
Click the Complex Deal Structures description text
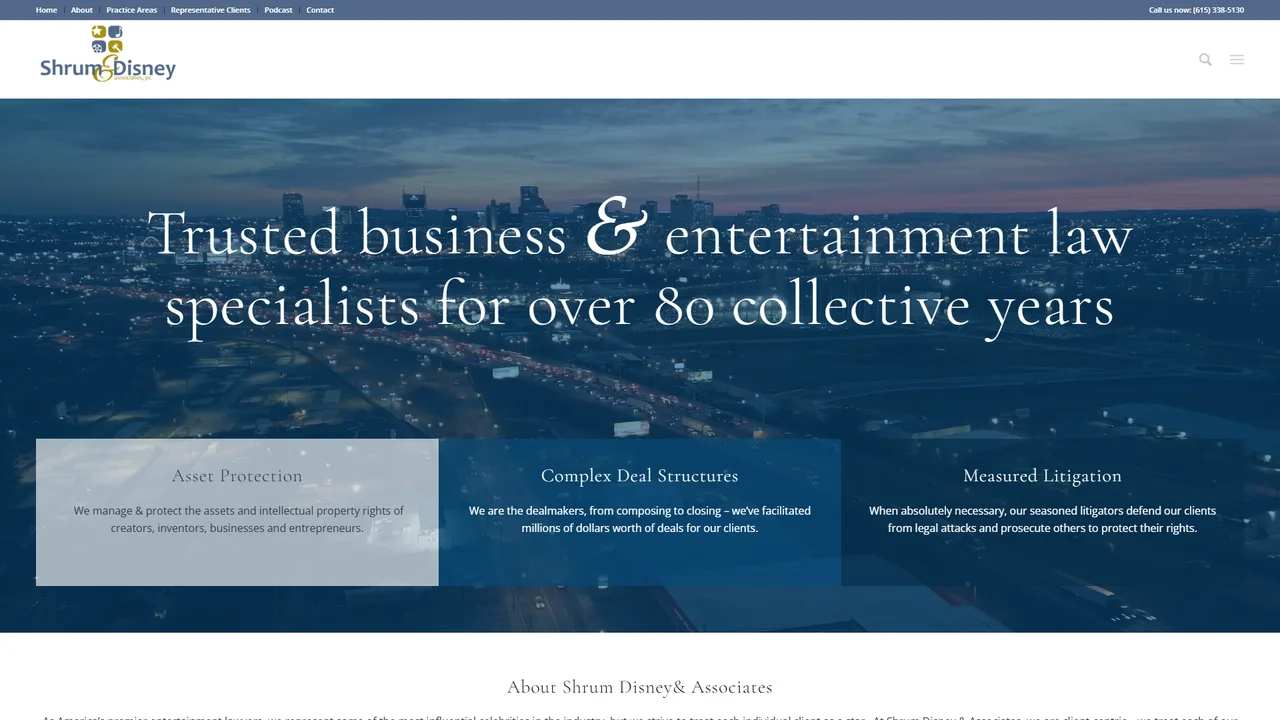(x=640, y=519)
